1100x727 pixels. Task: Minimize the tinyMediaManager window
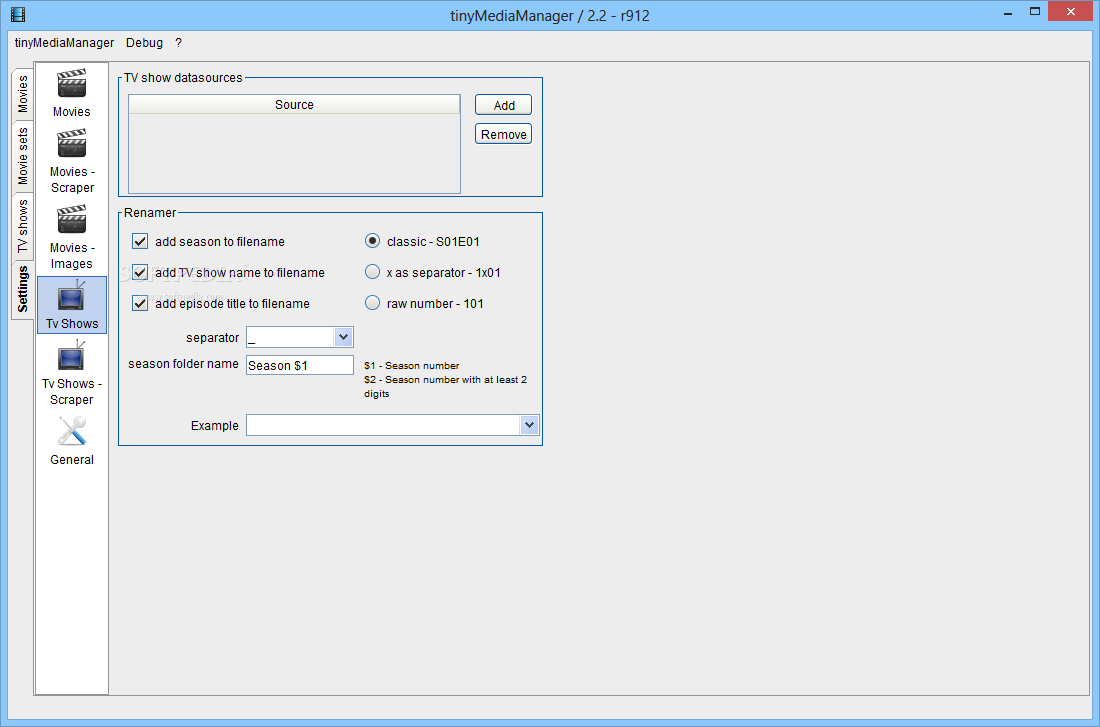click(1008, 12)
